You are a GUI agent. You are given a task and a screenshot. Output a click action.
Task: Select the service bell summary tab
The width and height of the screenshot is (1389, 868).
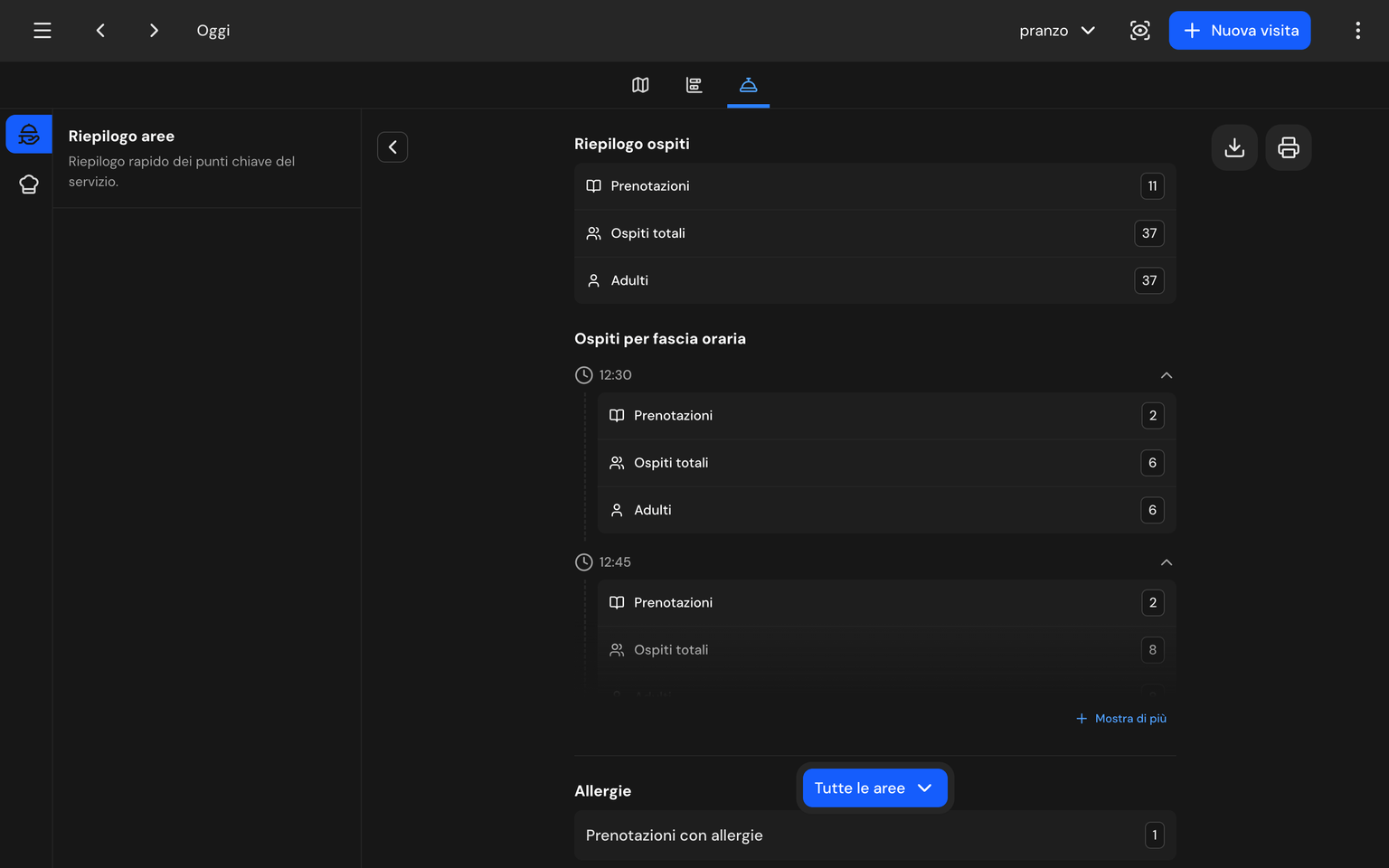[748, 85]
